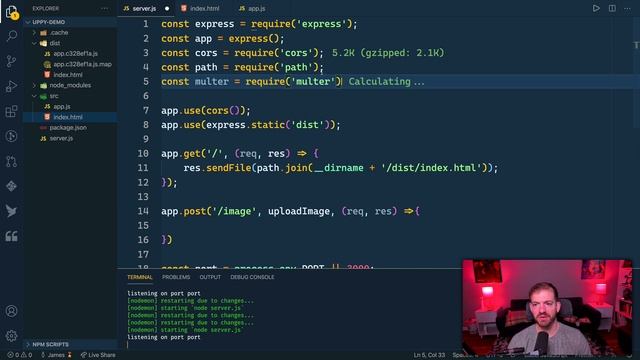Select the OUTPUT panel tab
Viewport: 640px width, 360px height.
tap(210, 277)
